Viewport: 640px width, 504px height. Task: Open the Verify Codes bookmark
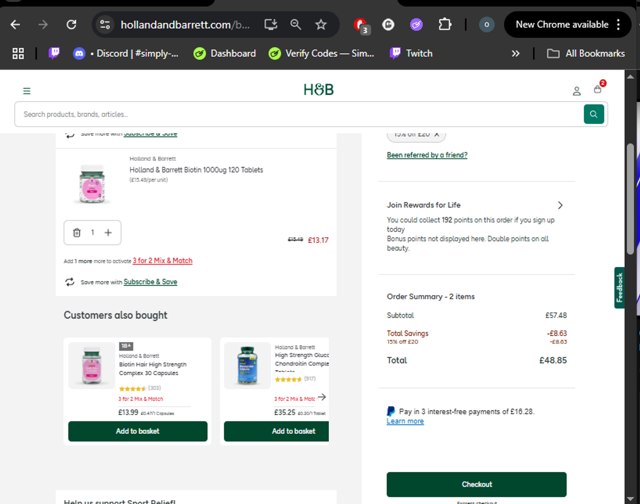[x=321, y=53]
